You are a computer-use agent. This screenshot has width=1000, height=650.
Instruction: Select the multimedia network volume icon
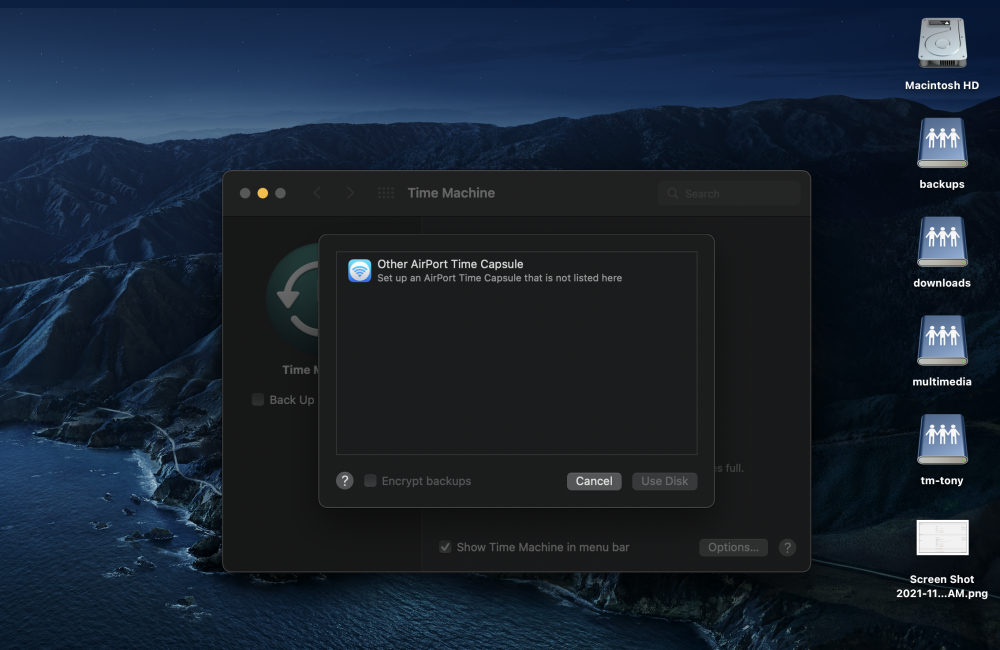pos(942,340)
